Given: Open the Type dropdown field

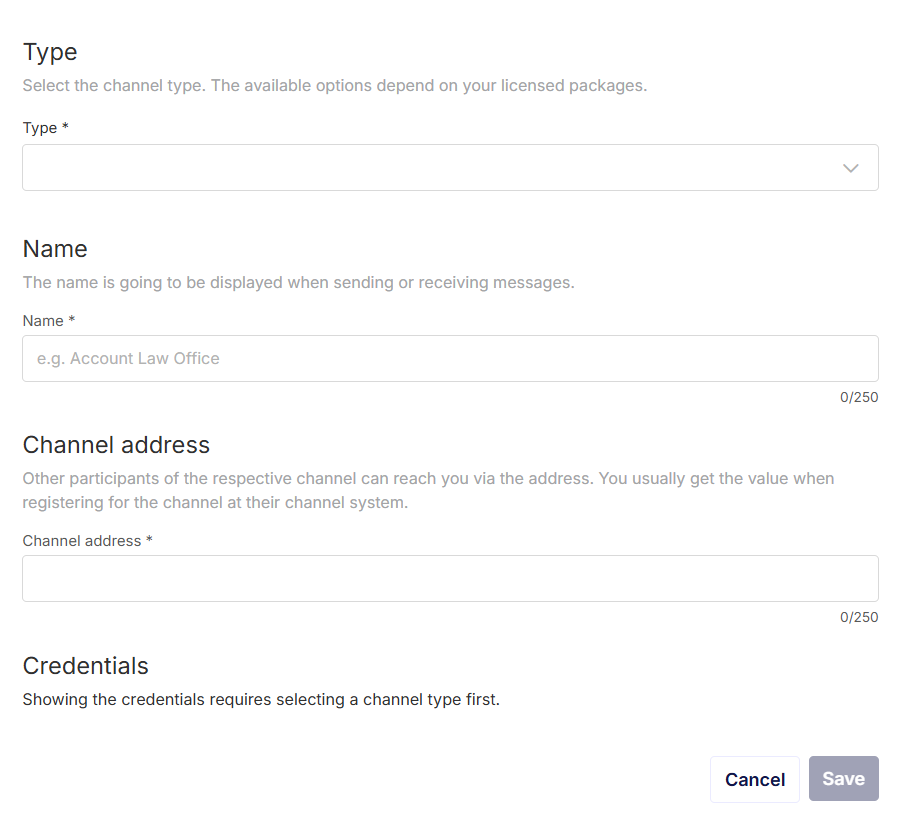Looking at the screenshot, I should coord(450,167).
